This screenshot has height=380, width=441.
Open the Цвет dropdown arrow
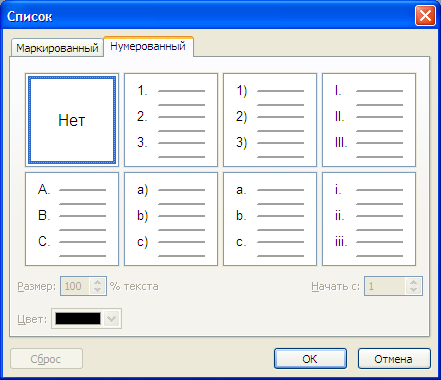[x=112, y=319]
